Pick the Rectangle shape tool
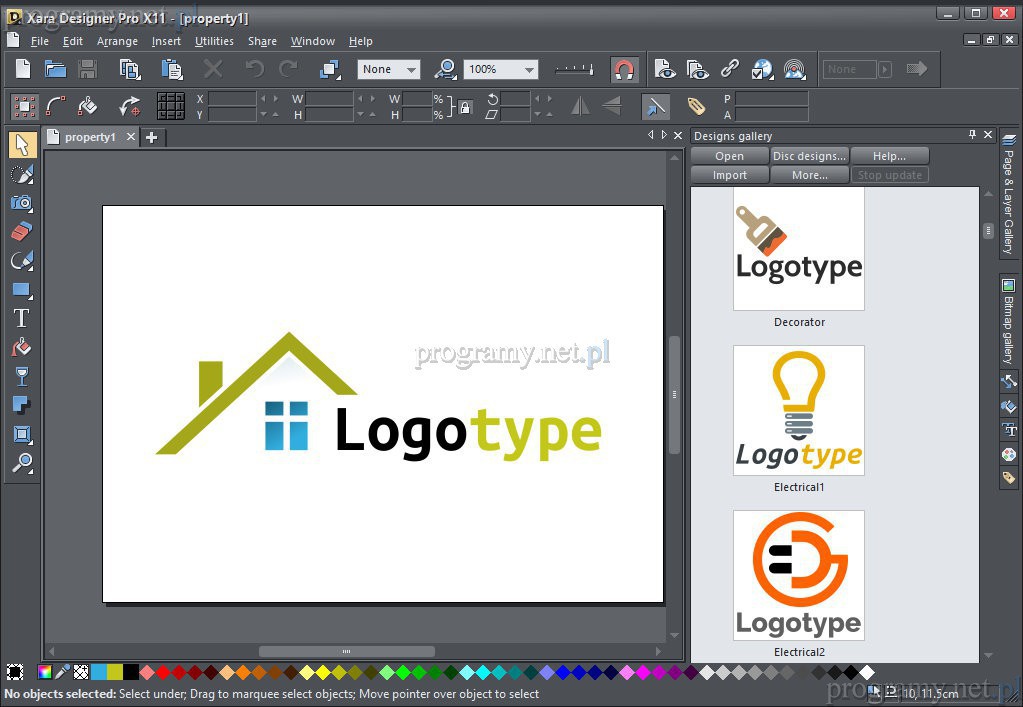 click(21, 290)
